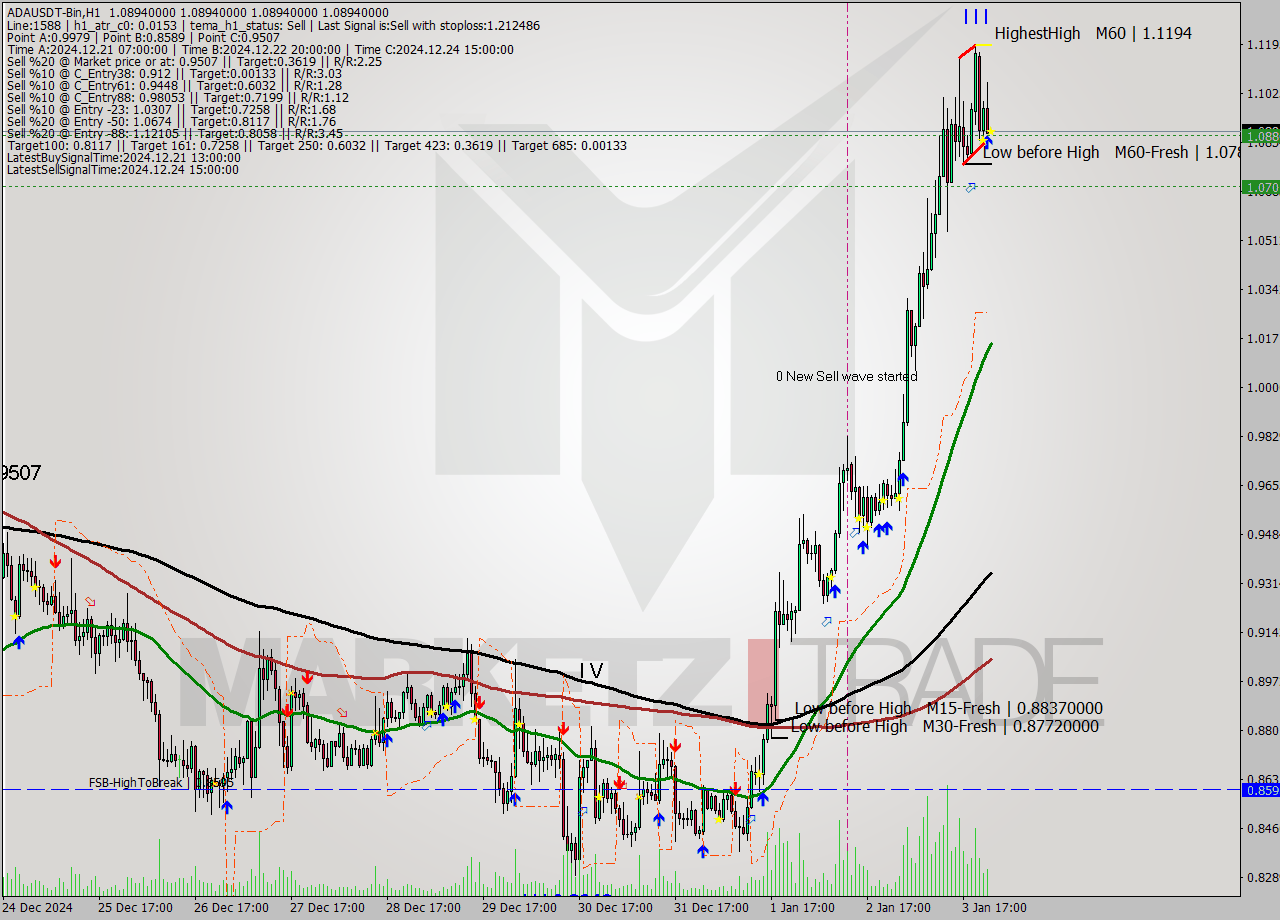Click the LatestBuySignalTime line
The width and height of the screenshot is (1280, 920).
tap(123, 157)
